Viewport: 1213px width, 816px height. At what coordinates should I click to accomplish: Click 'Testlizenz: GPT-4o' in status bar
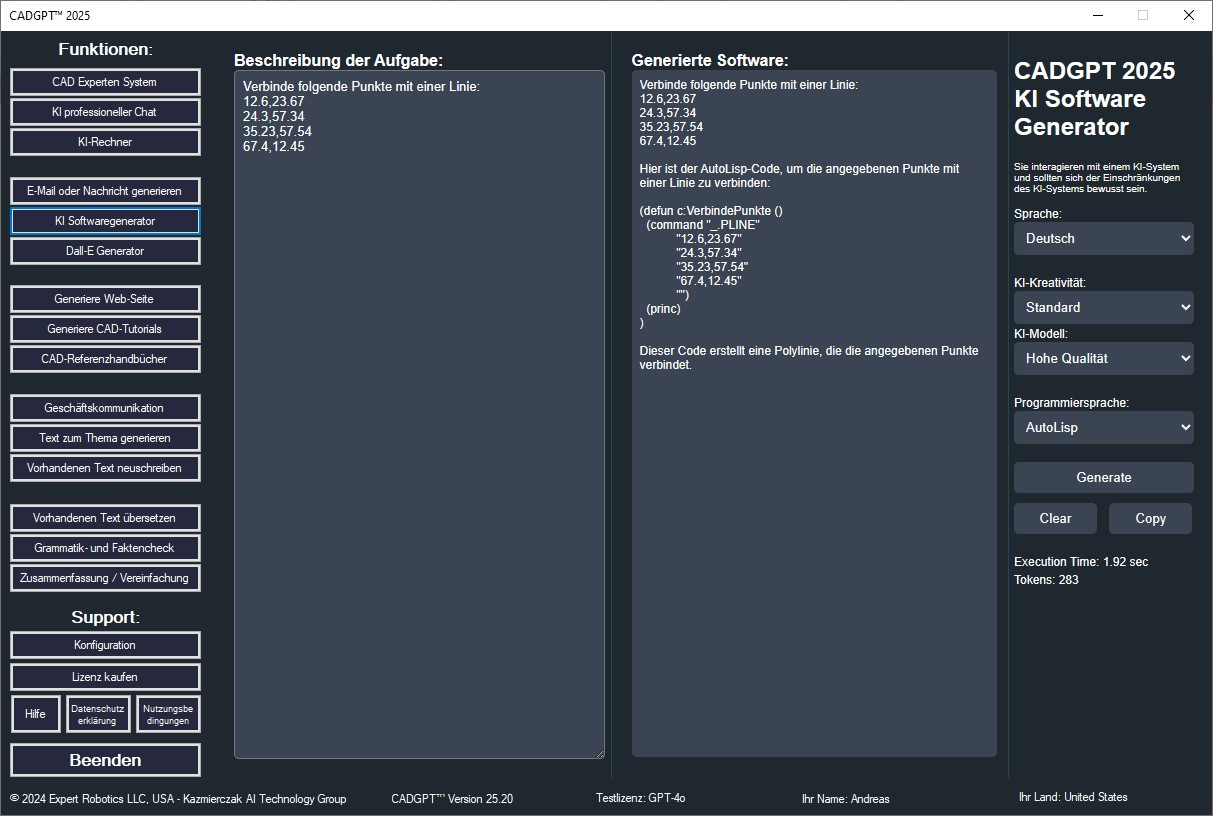640,798
